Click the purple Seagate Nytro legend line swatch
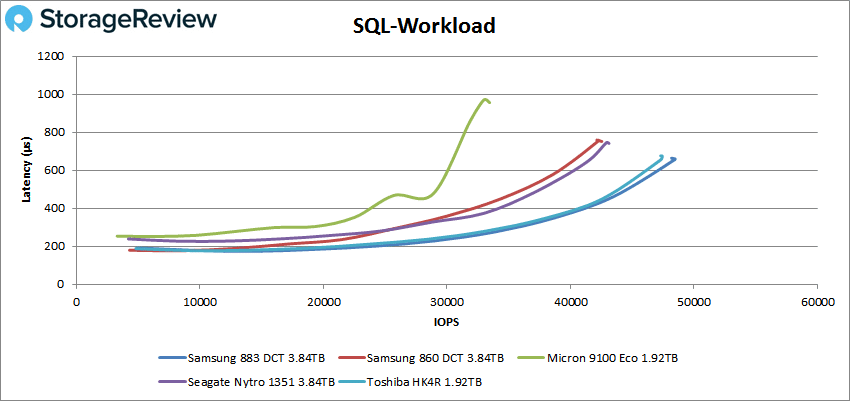The height and width of the screenshot is (401, 850). (x=172, y=382)
